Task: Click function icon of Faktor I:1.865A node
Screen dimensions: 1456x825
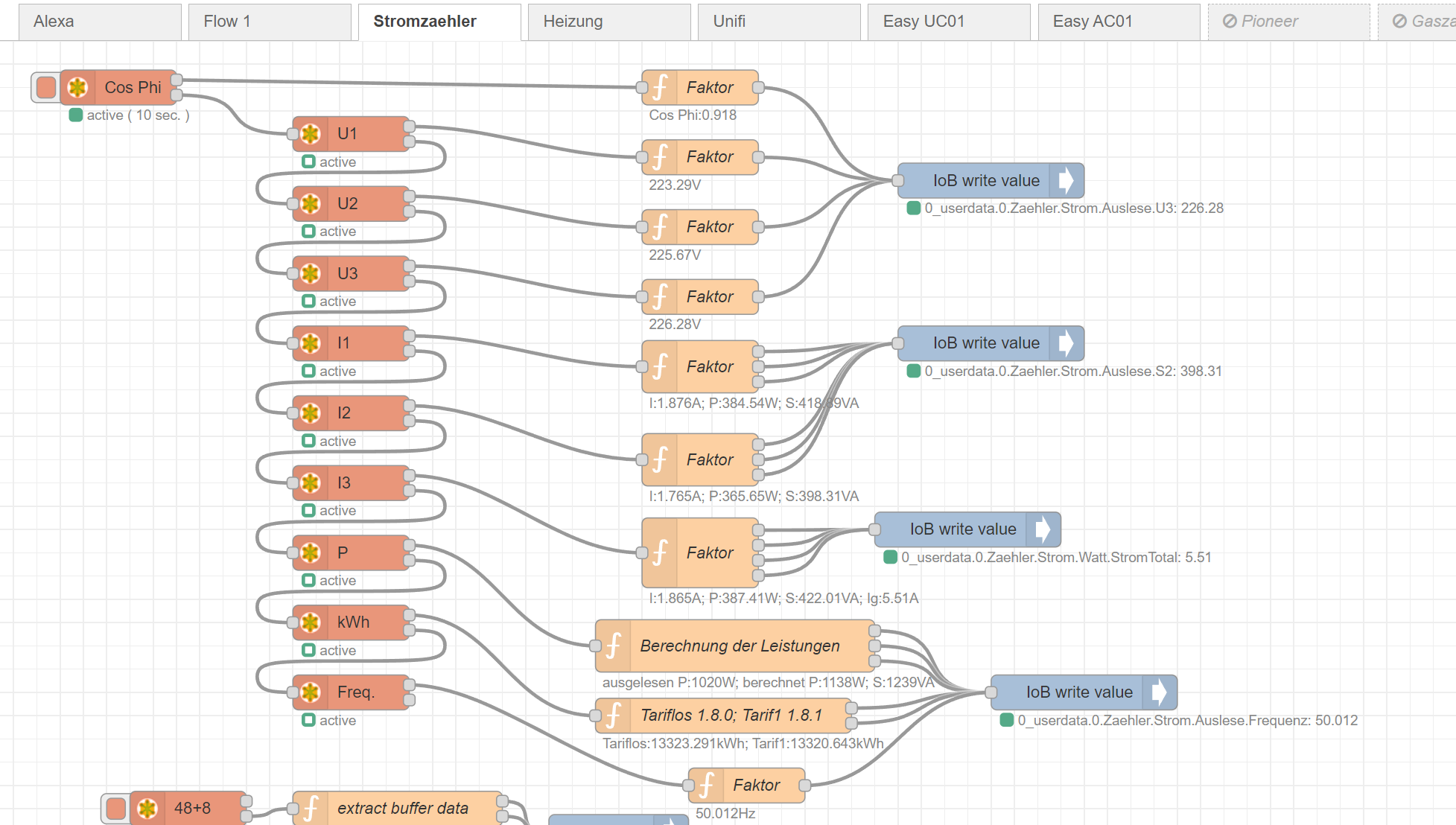Action: (x=660, y=552)
